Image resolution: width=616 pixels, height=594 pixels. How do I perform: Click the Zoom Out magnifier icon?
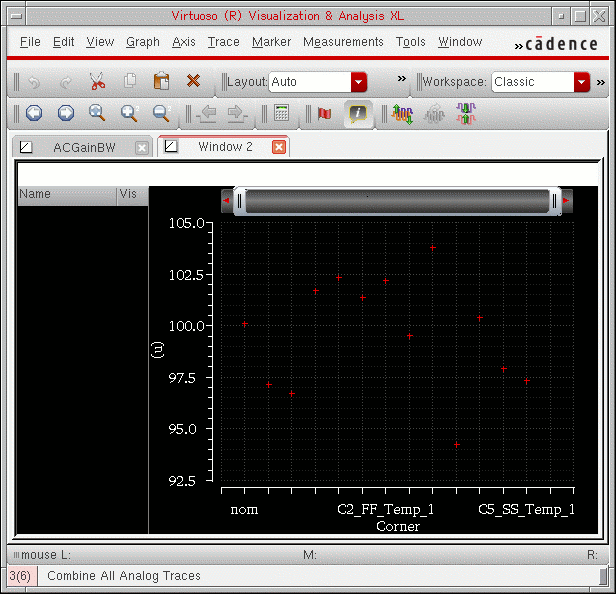click(x=161, y=114)
